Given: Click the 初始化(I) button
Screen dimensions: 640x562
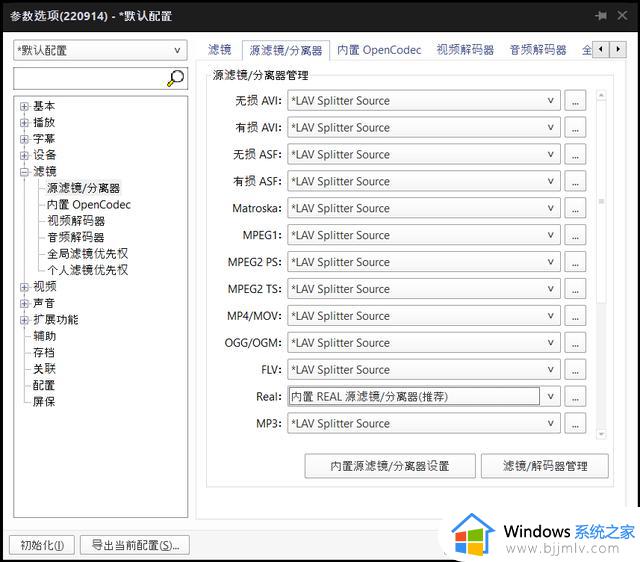Looking at the screenshot, I should pos(42,545).
